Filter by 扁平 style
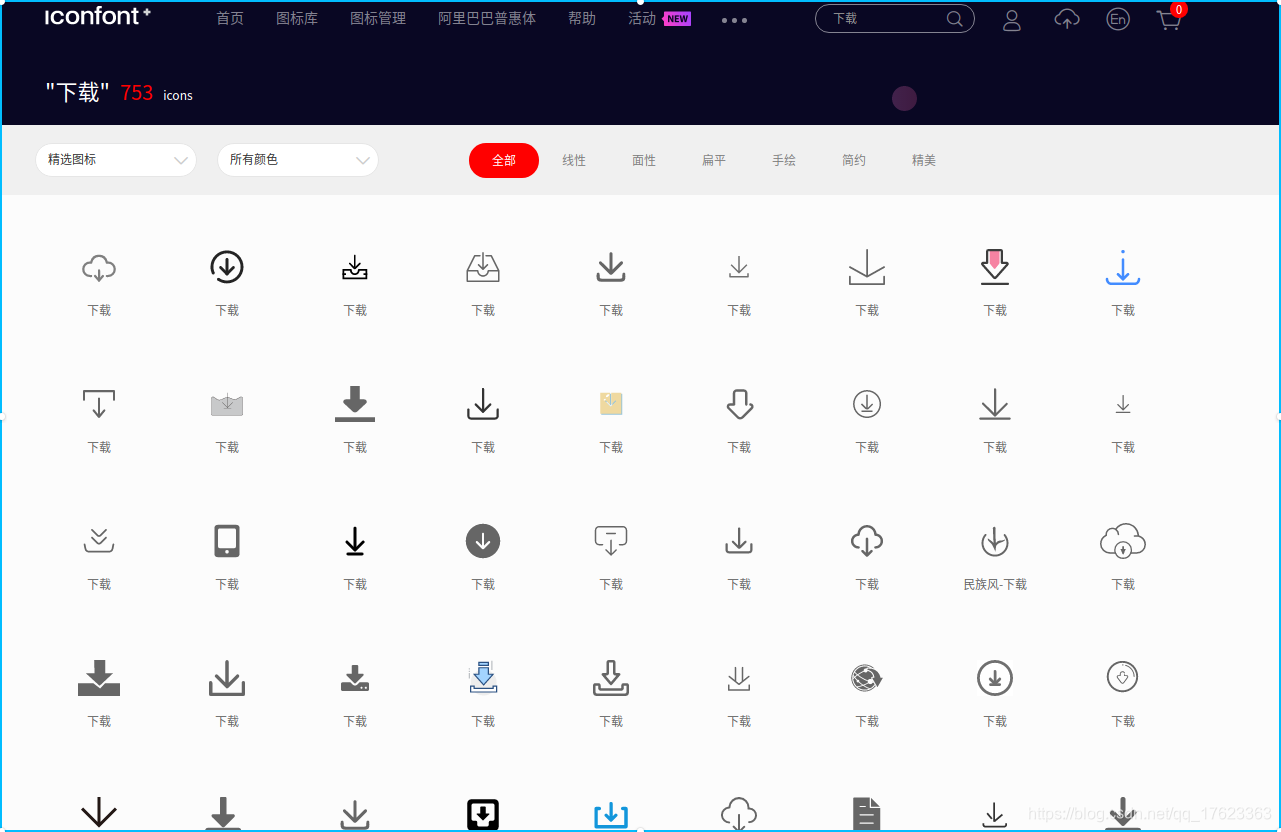 tap(714, 160)
